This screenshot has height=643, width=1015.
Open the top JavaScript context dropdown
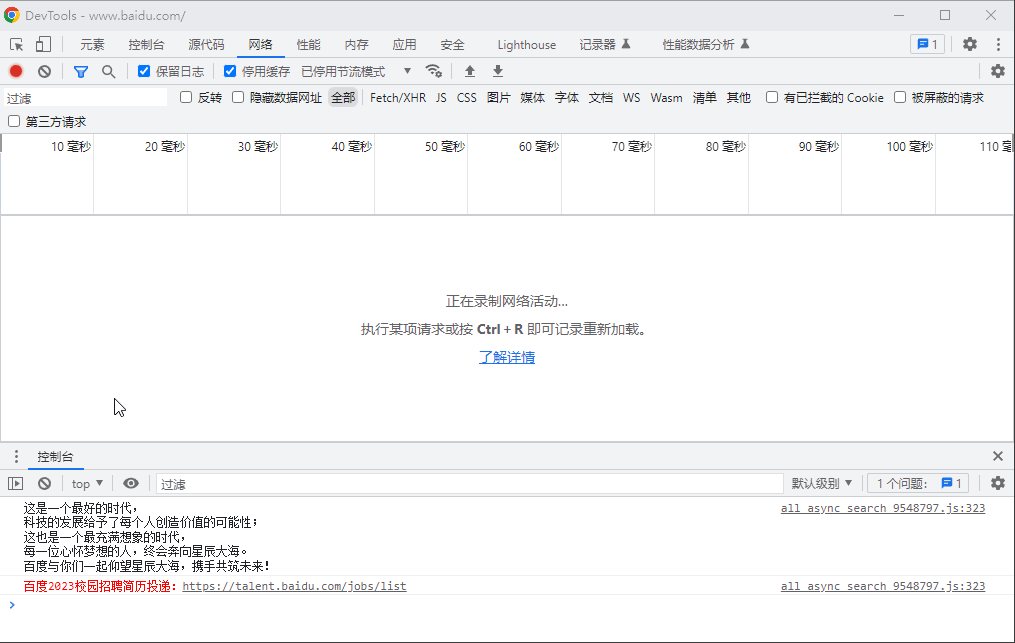tap(87, 484)
